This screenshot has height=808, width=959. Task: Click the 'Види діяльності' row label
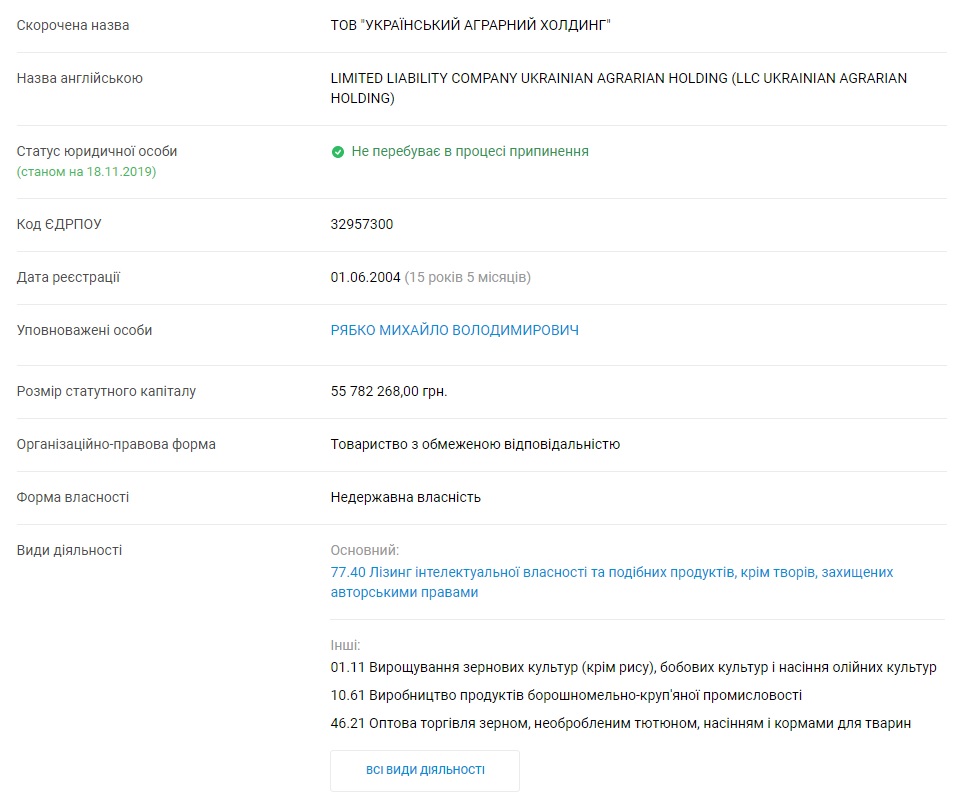(x=69, y=550)
